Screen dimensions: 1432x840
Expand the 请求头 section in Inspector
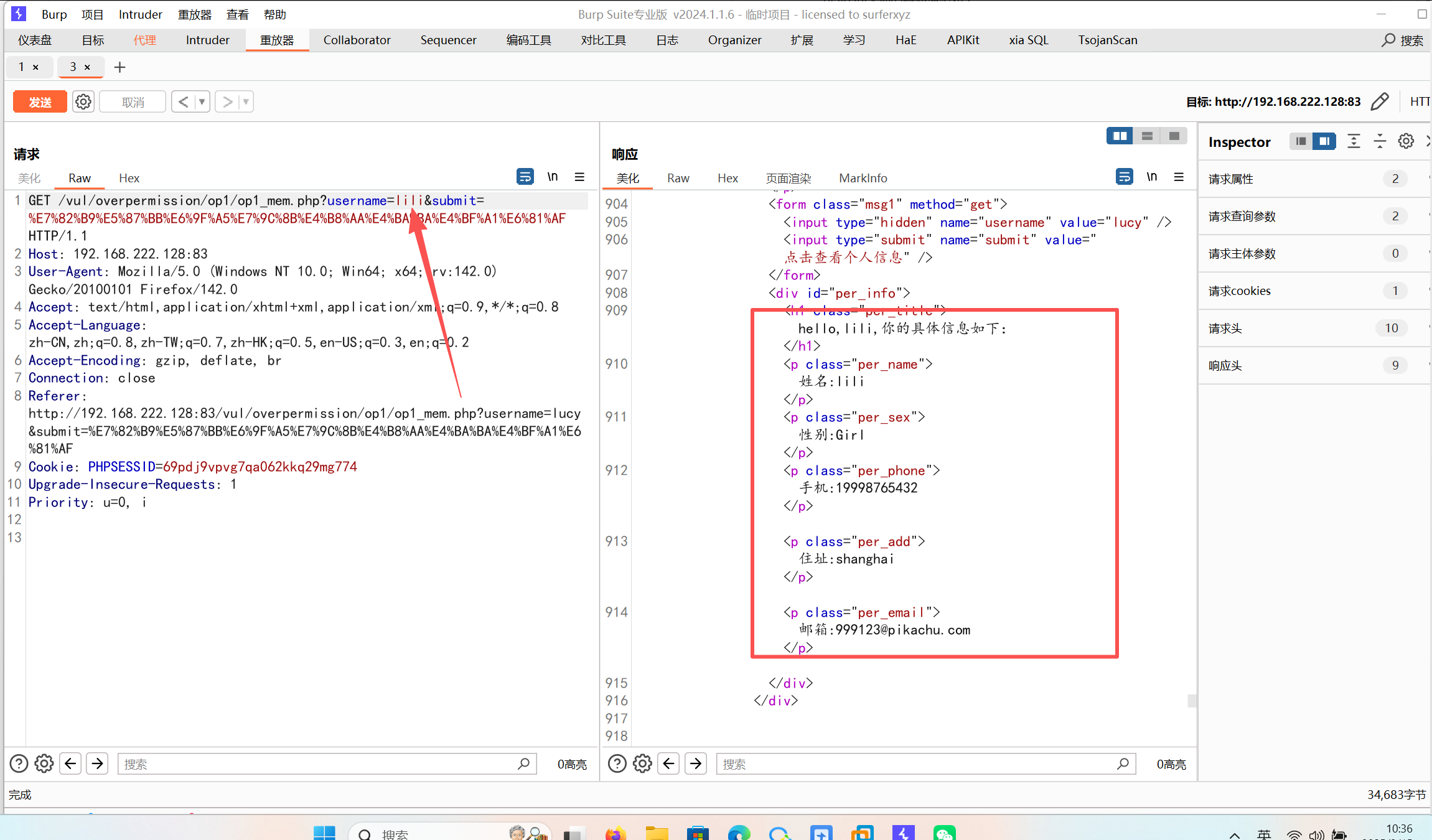(1225, 328)
